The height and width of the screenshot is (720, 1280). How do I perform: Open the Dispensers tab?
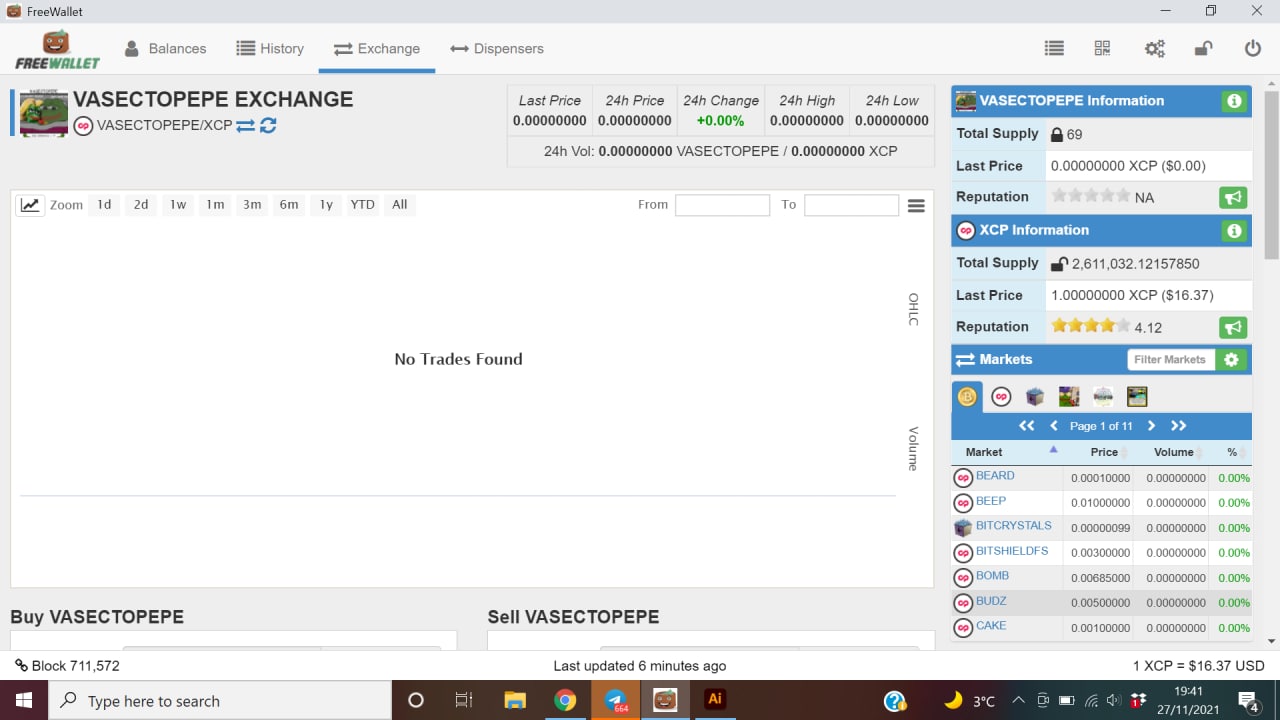[x=497, y=48]
